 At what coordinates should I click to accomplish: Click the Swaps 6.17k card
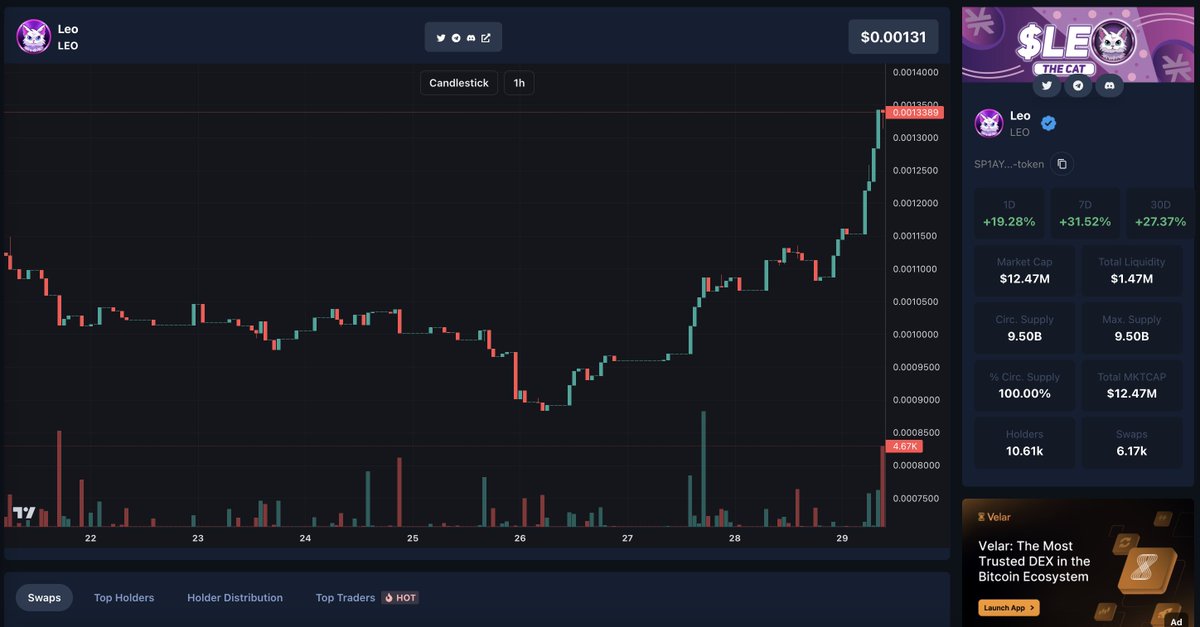pos(1131,443)
